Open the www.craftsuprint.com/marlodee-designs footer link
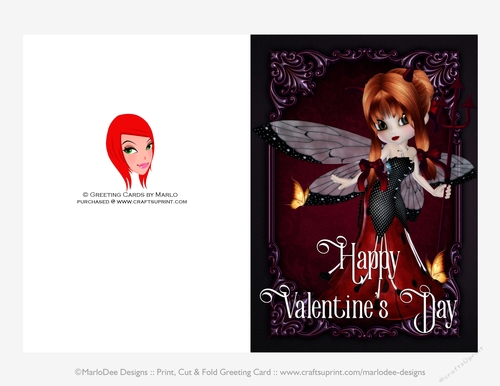 [x=352, y=372]
